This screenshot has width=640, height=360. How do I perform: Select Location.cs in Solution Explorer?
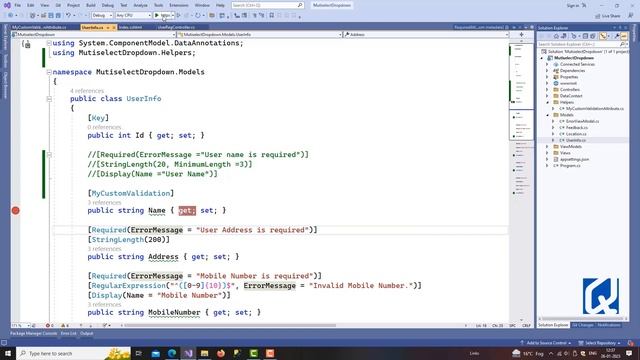click(576, 134)
